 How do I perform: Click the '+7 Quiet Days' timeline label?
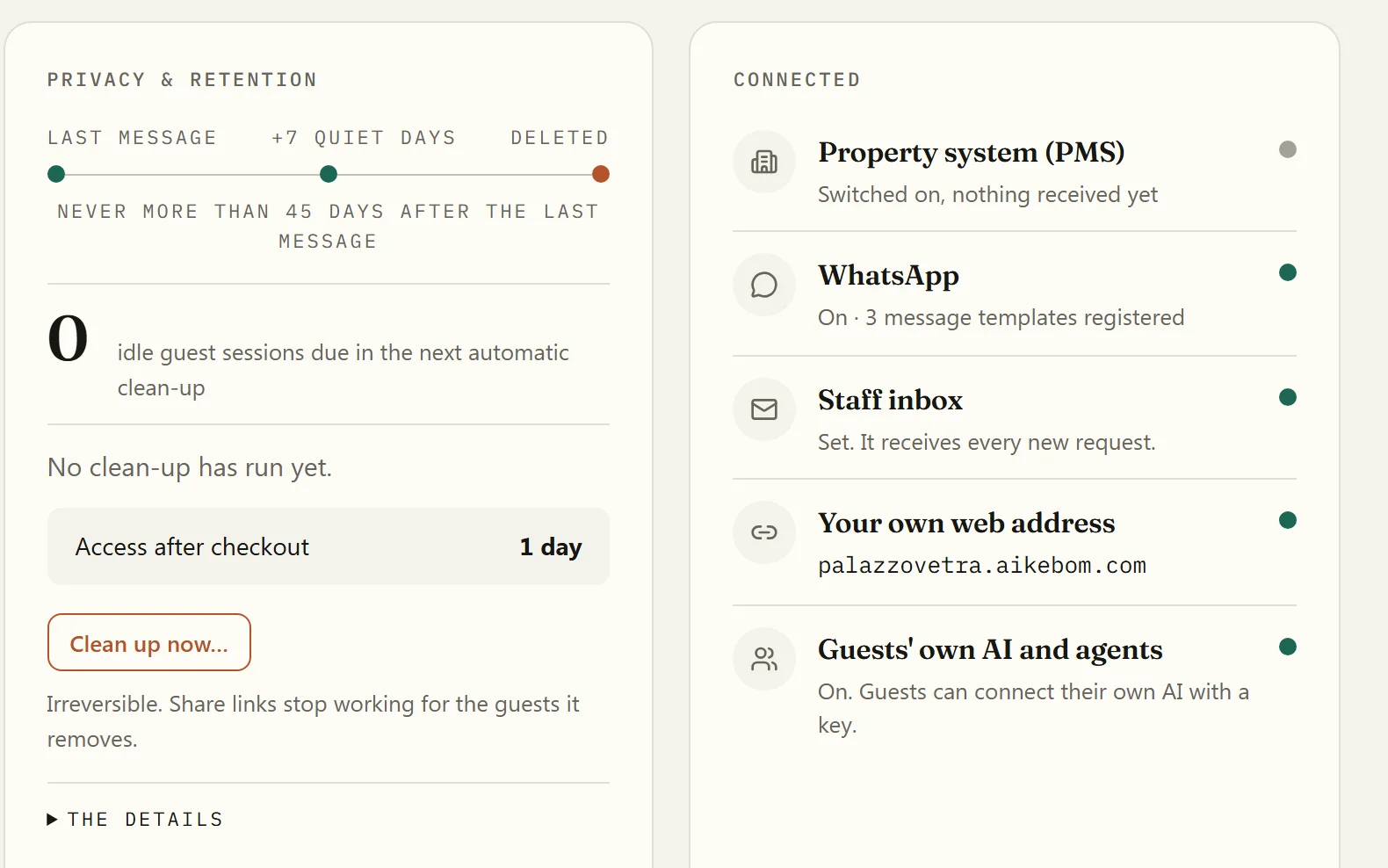[364, 138]
